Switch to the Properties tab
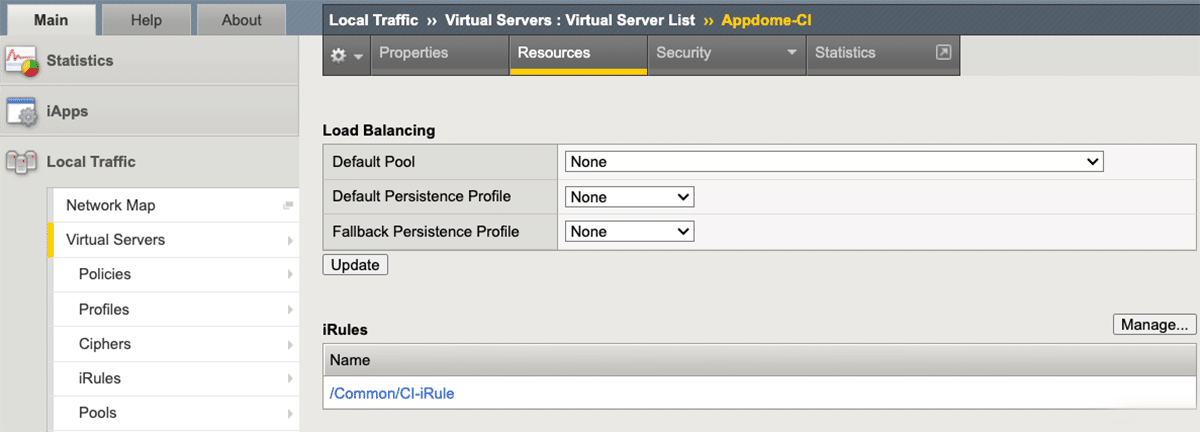This screenshot has width=1200, height=432. point(413,53)
